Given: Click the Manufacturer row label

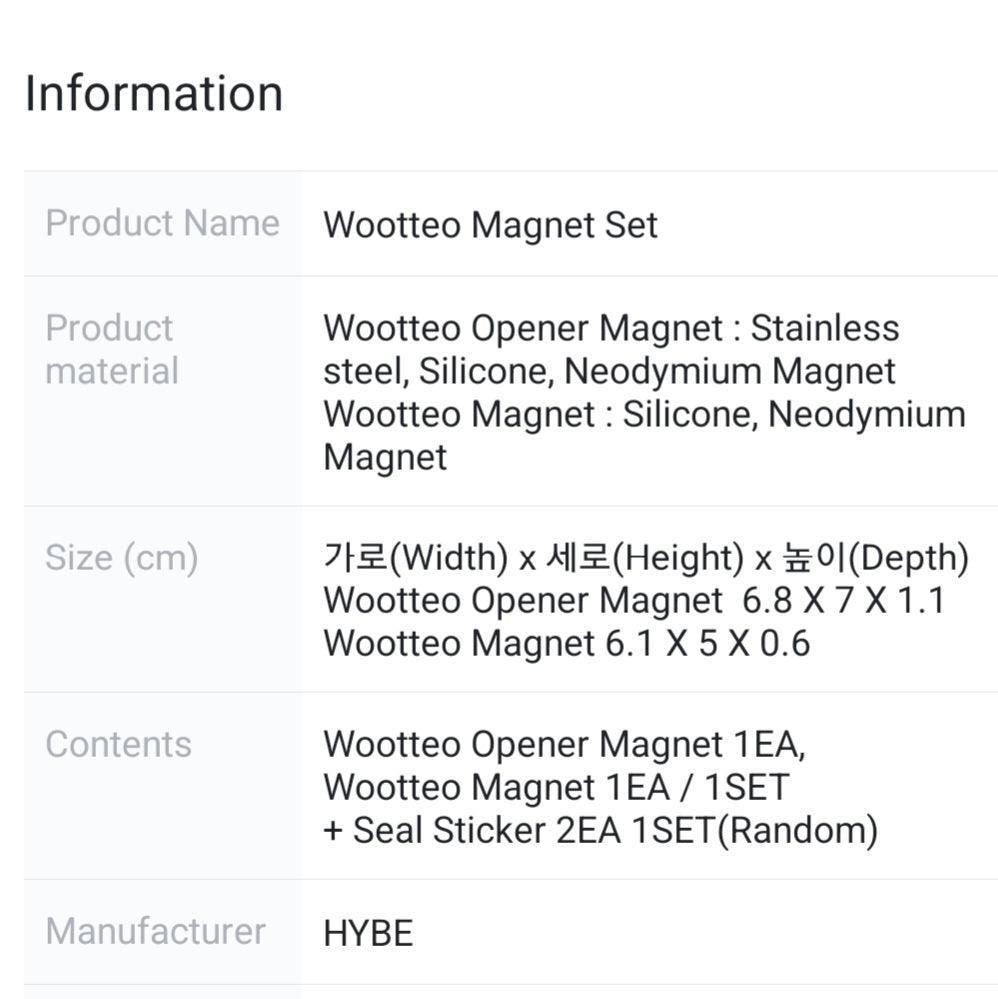Looking at the screenshot, I should [155, 931].
